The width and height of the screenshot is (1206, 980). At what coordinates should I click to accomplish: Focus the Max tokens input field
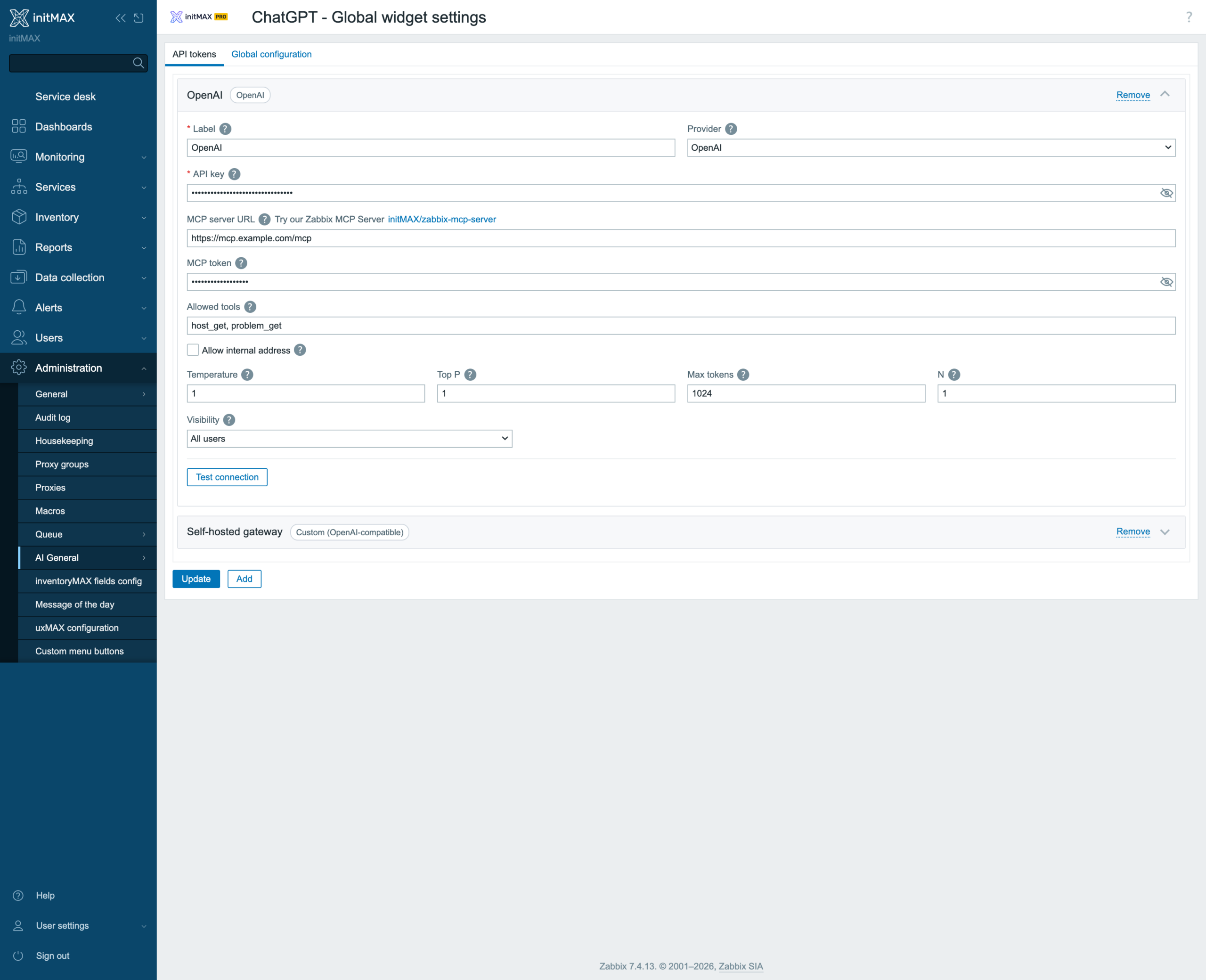806,393
